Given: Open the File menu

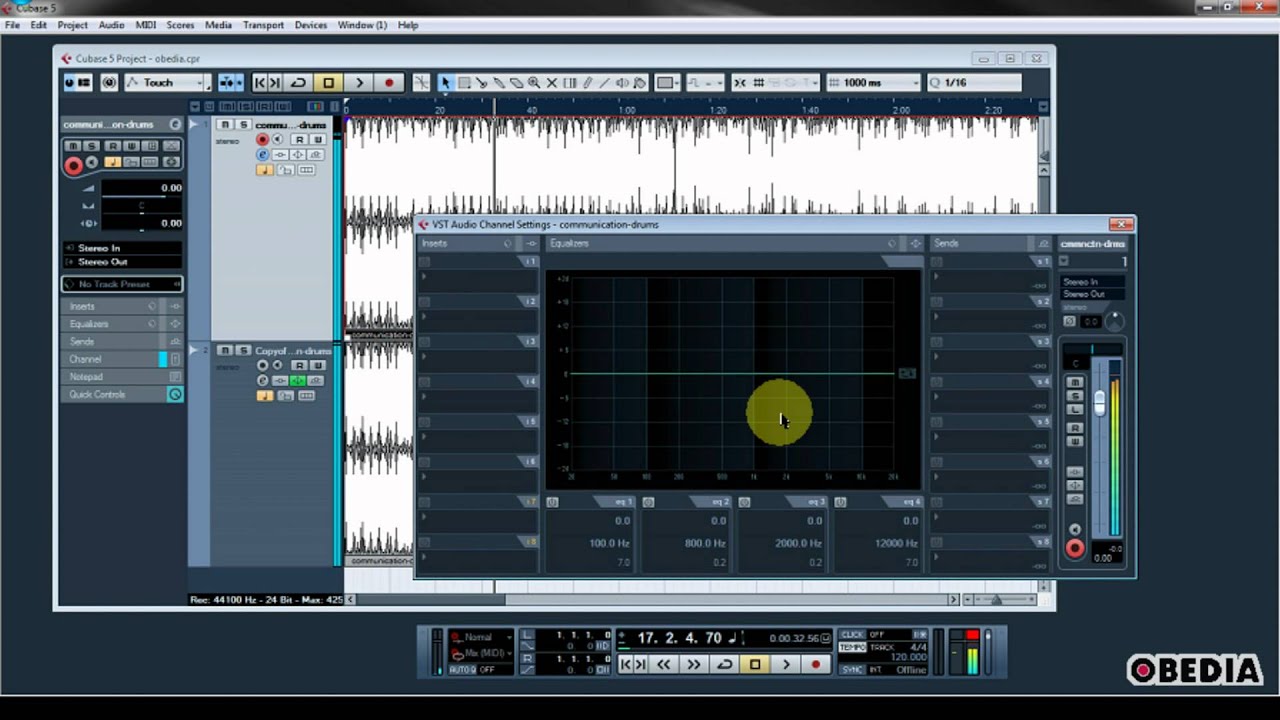Looking at the screenshot, I should pos(12,25).
